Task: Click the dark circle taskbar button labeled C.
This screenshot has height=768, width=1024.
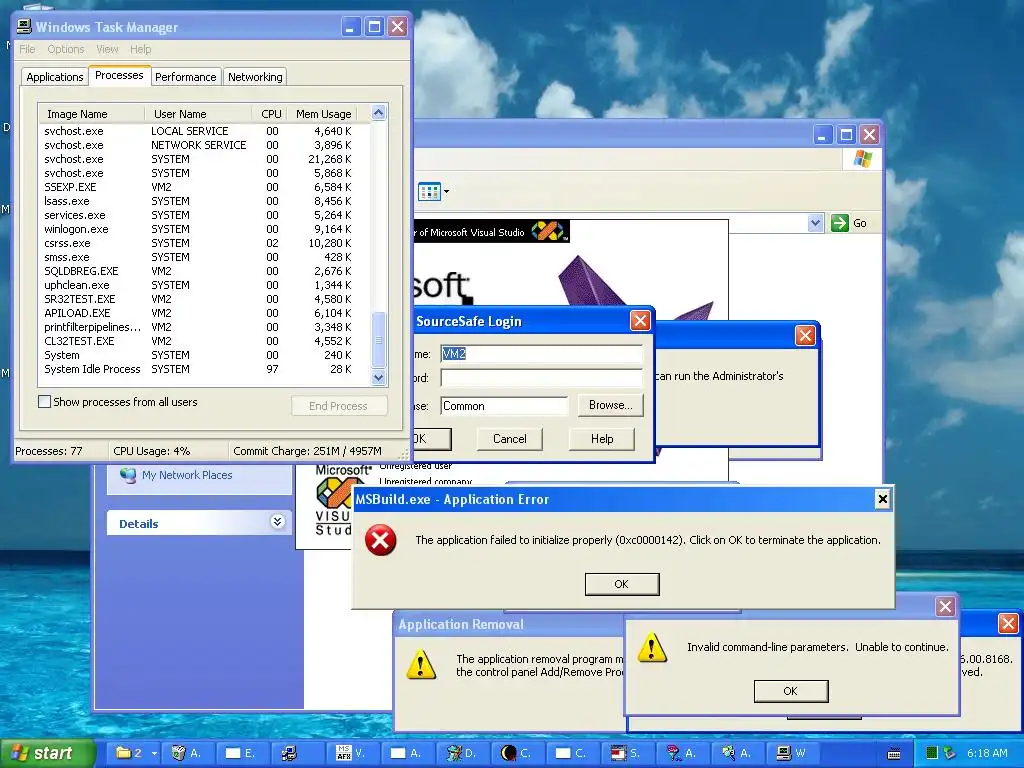Action: click(x=516, y=753)
